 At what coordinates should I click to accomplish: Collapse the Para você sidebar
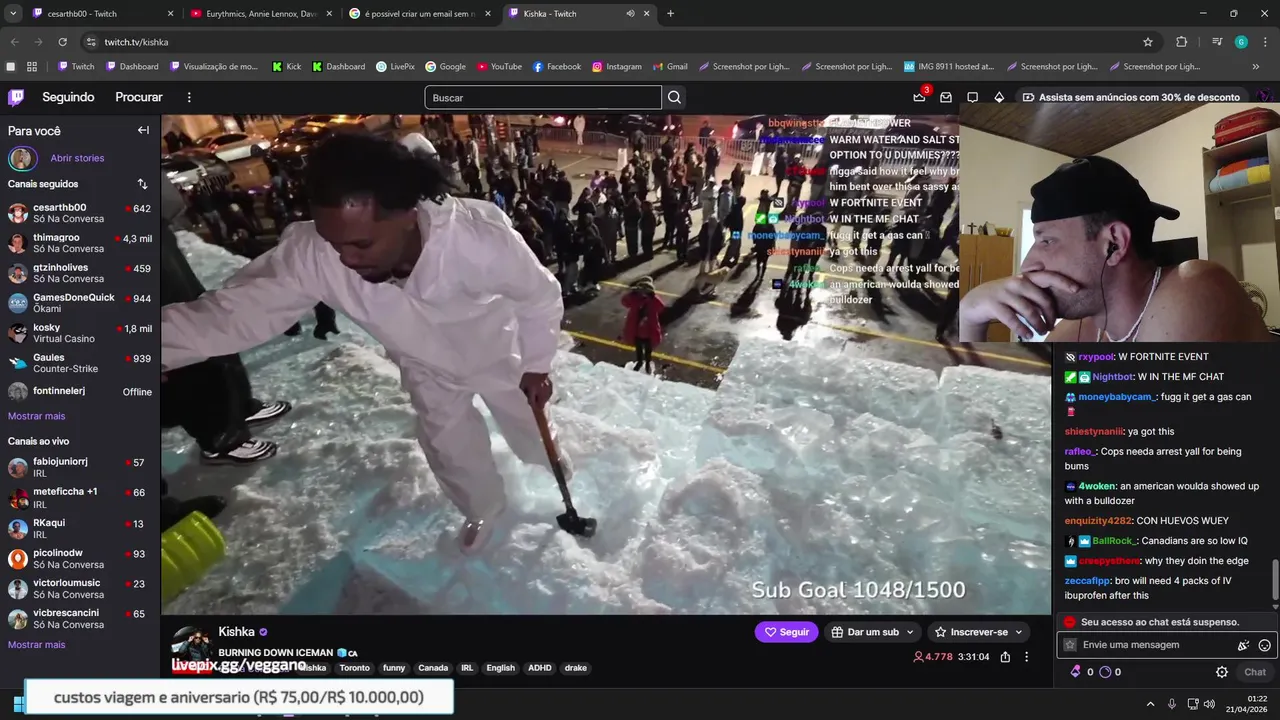click(x=143, y=130)
